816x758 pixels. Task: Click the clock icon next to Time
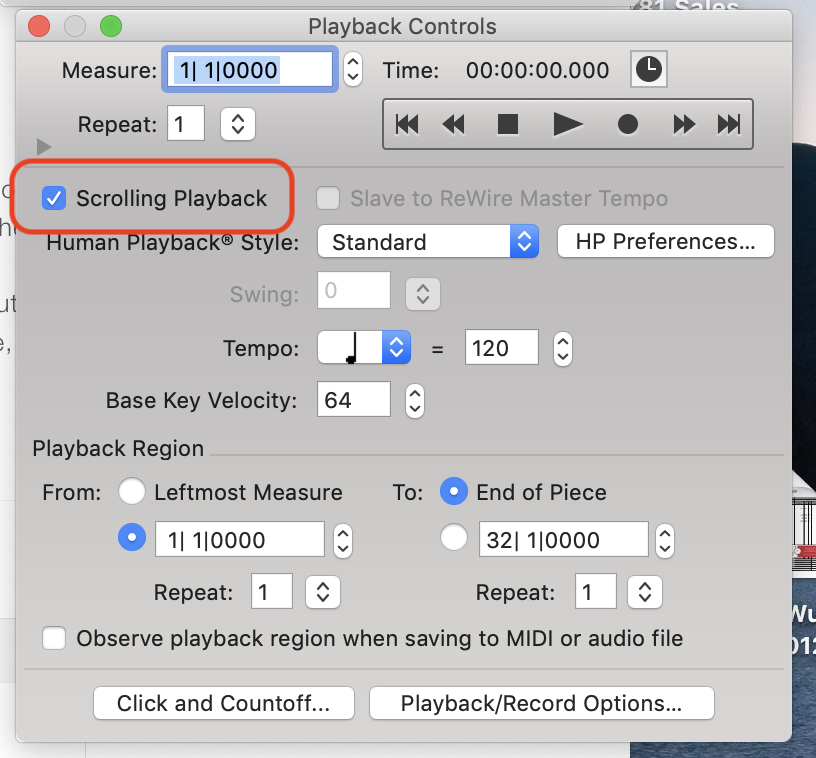pos(649,70)
